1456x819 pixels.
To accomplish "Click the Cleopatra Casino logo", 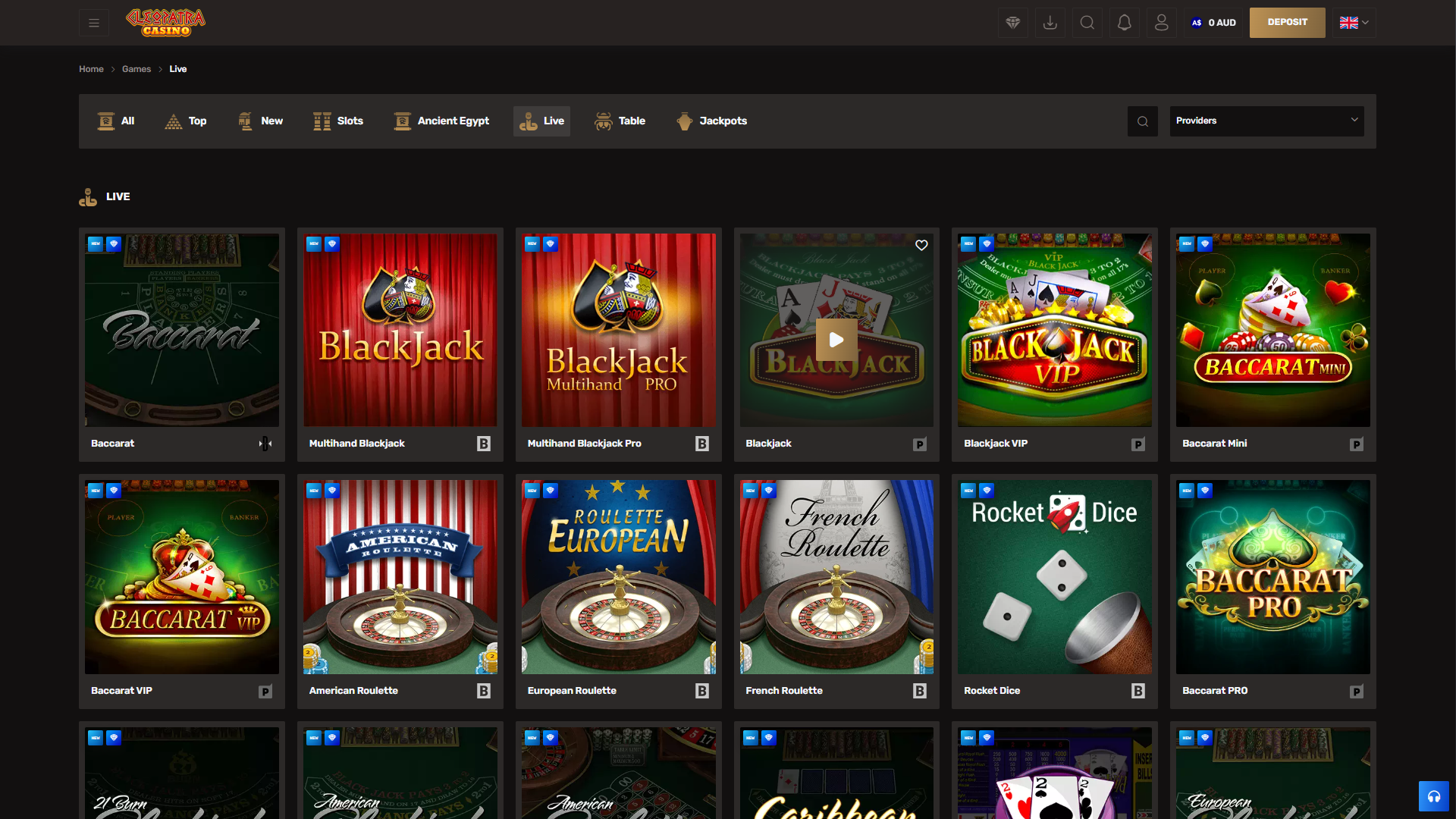I will pyautogui.click(x=165, y=23).
